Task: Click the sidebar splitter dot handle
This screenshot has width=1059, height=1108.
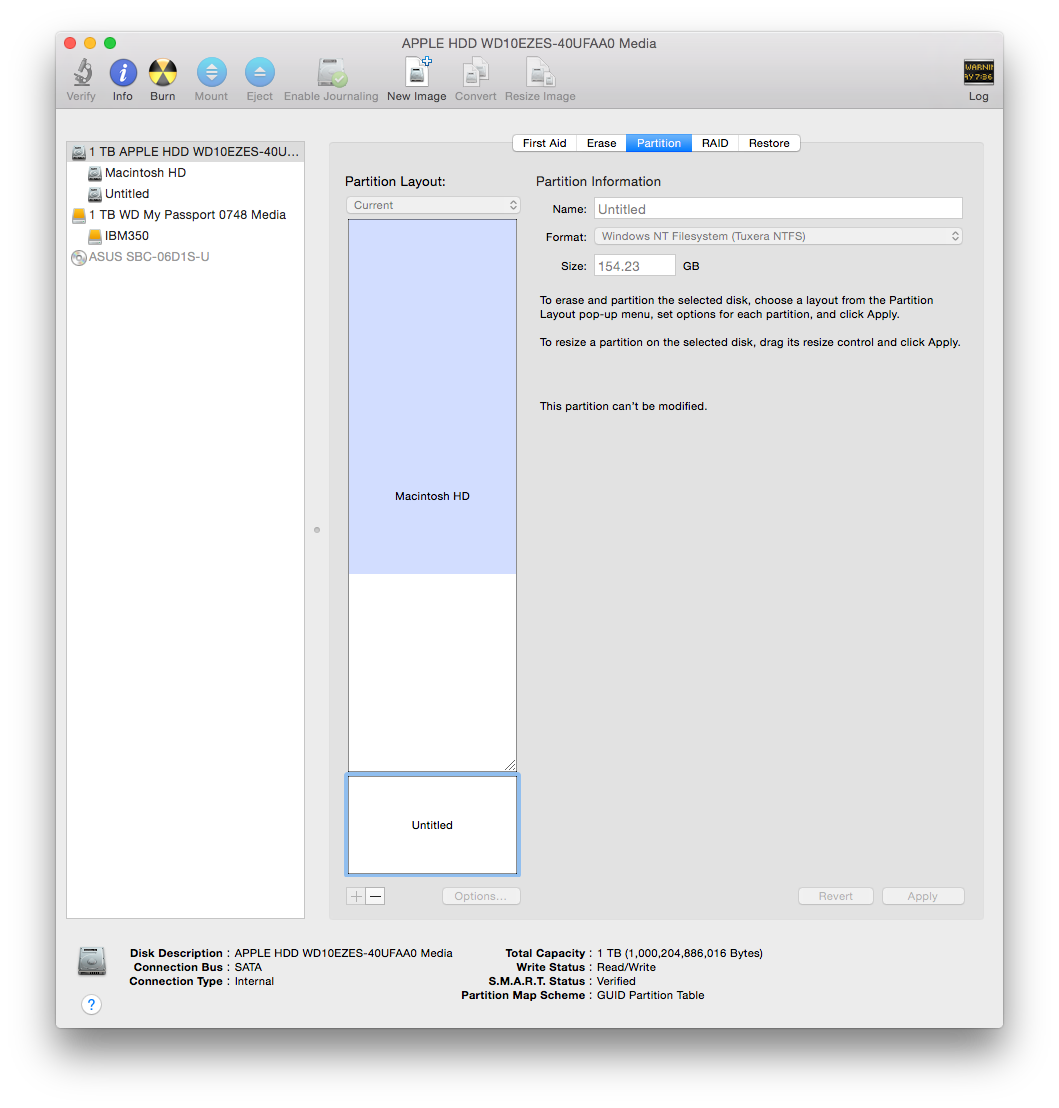Action: [x=317, y=530]
